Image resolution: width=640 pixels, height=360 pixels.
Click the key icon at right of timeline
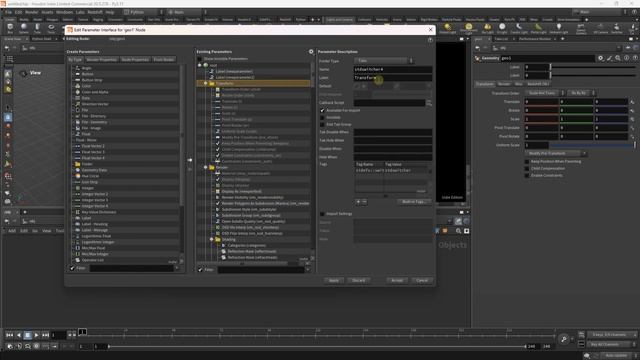564,339
